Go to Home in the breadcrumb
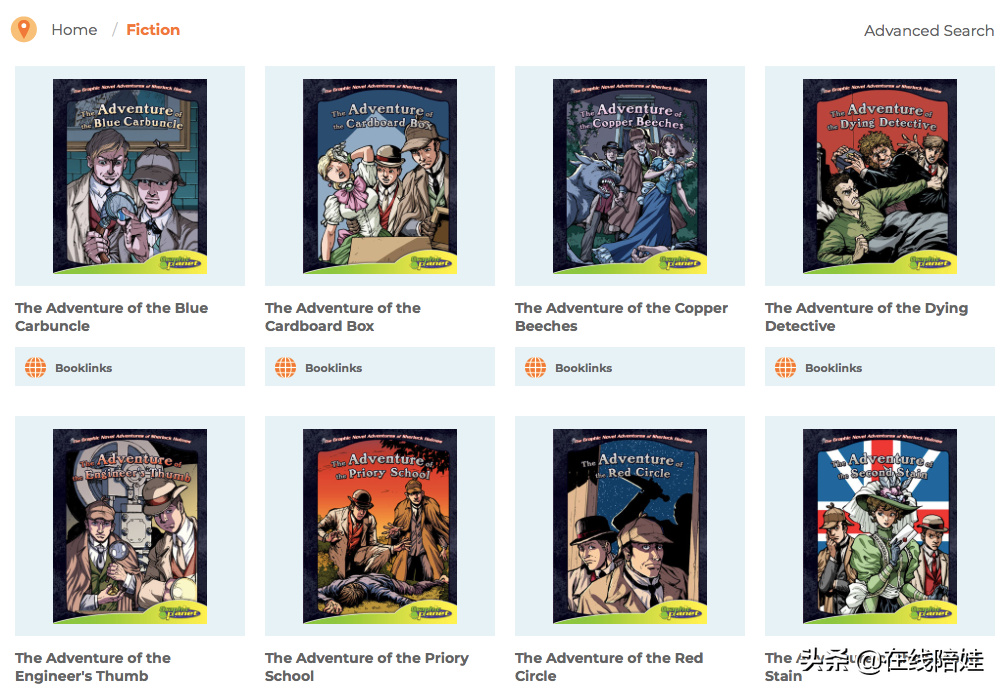The image size is (1004, 693). click(74, 30)
